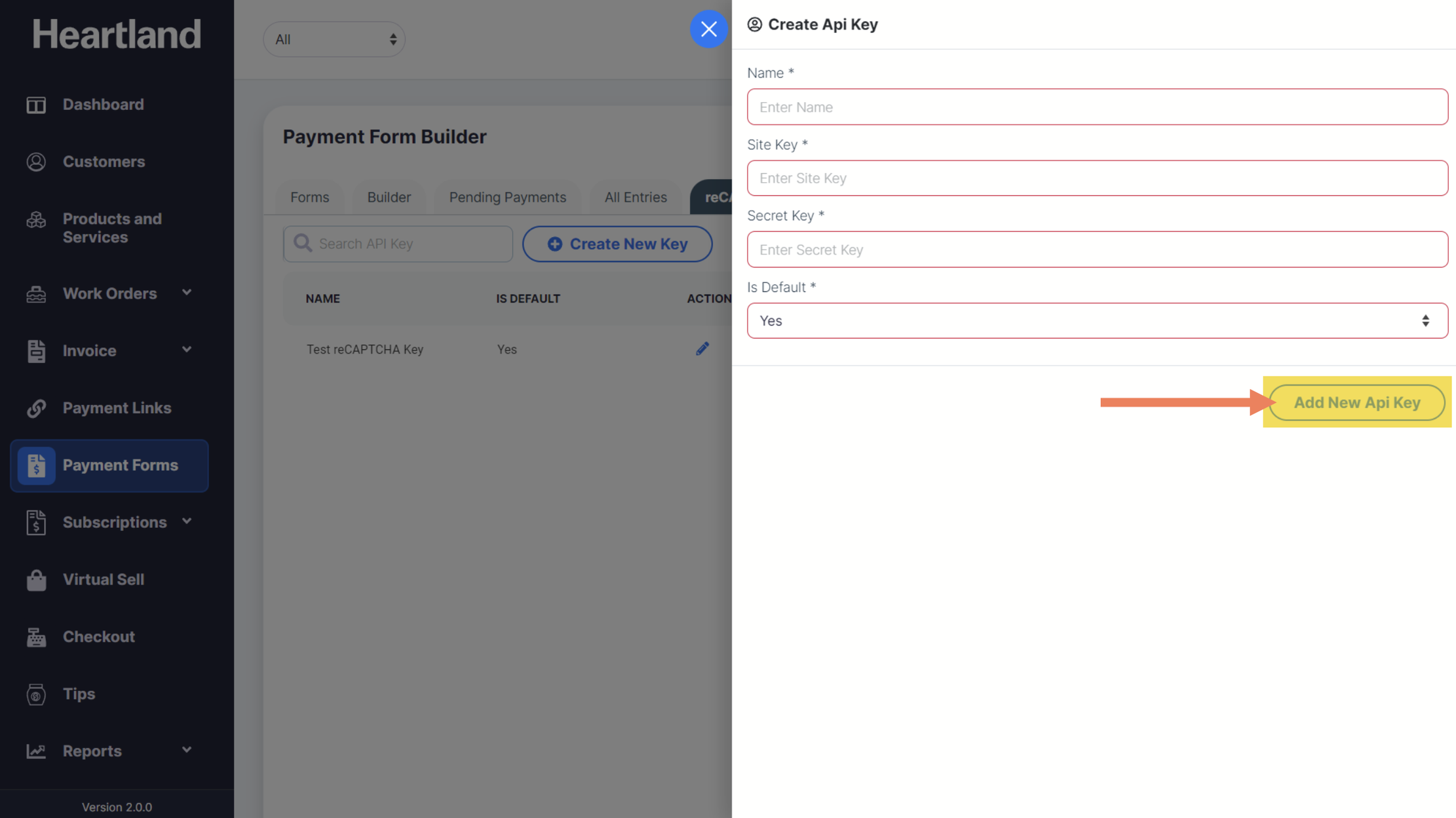Click the Virtual Sell bag icon
This screenshot has width=1456, height=818.
36,580
